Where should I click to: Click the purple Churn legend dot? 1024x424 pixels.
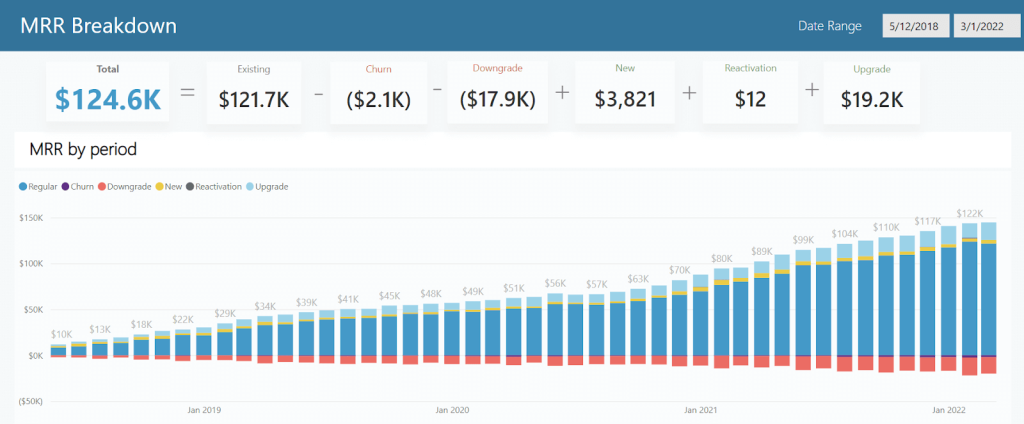coord(66,187)
